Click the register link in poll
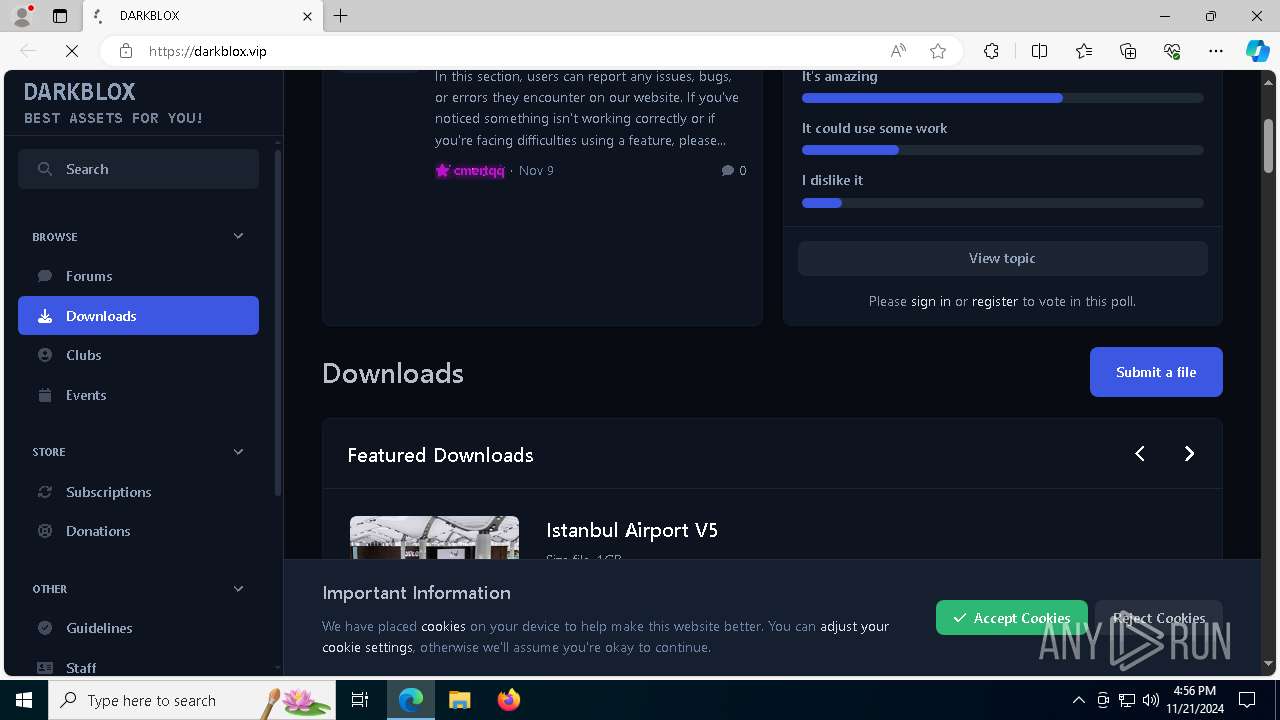The image size is (1280, 720). [x=995, y=301]
